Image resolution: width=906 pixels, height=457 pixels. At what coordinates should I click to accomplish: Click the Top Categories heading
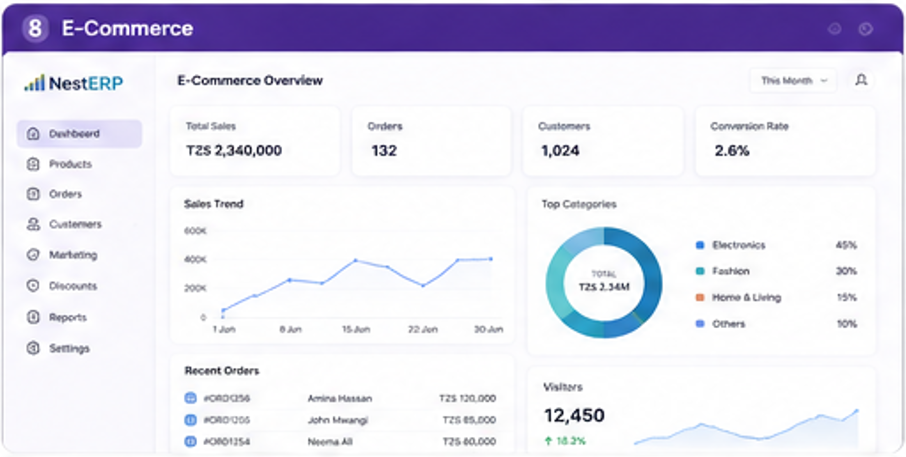(579, 204)
